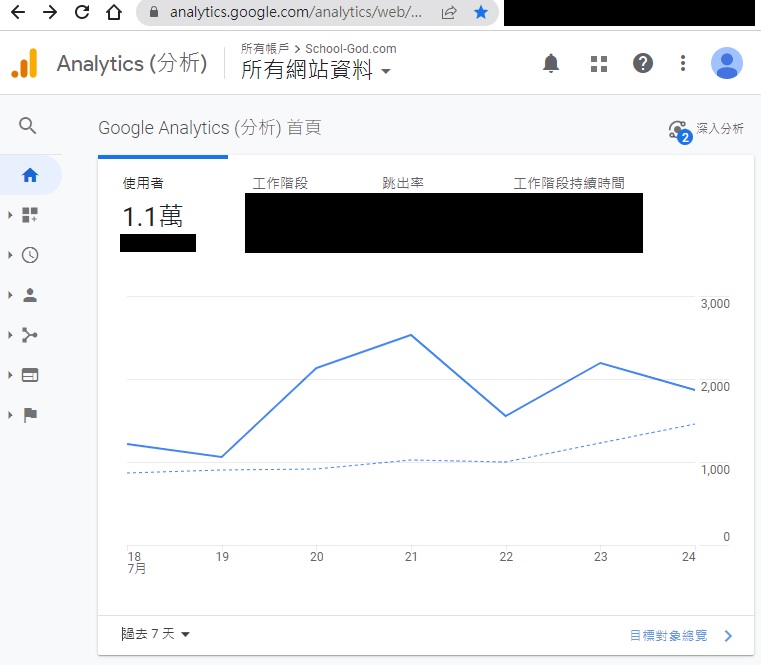This screenshot has width=761, height=665.
Task: Open the 過去 7 天 date range dropdown
Action: pos(155,634)
